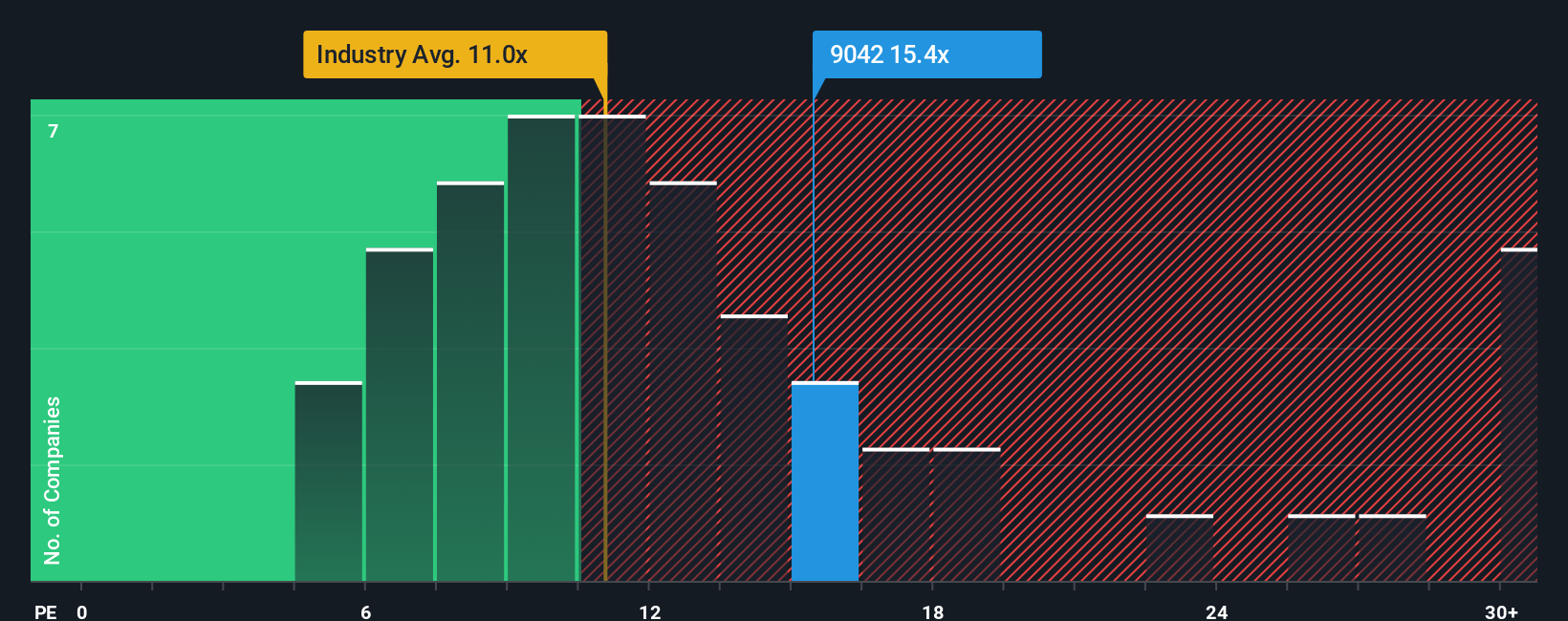Click the x-axis label 18

pos(933,611)
